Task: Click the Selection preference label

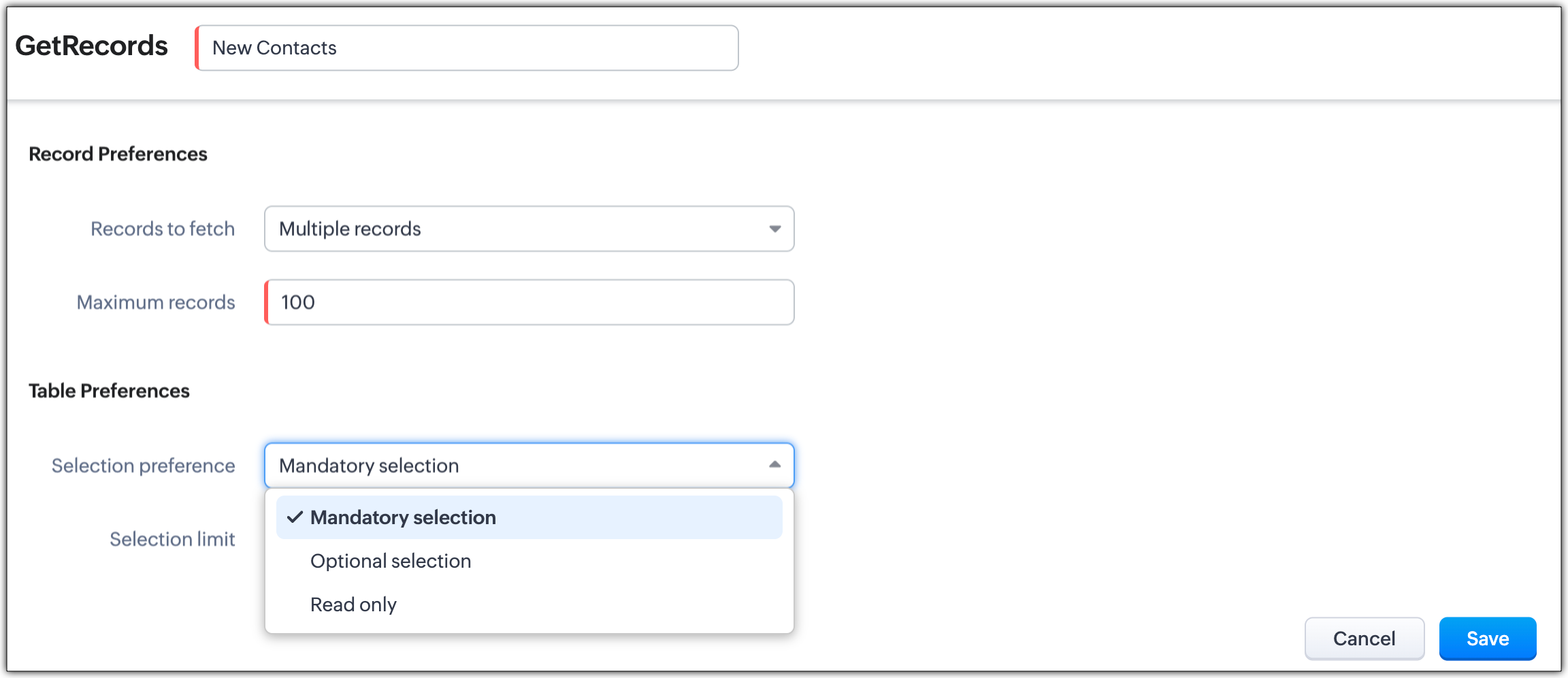Action: (144, 466)
